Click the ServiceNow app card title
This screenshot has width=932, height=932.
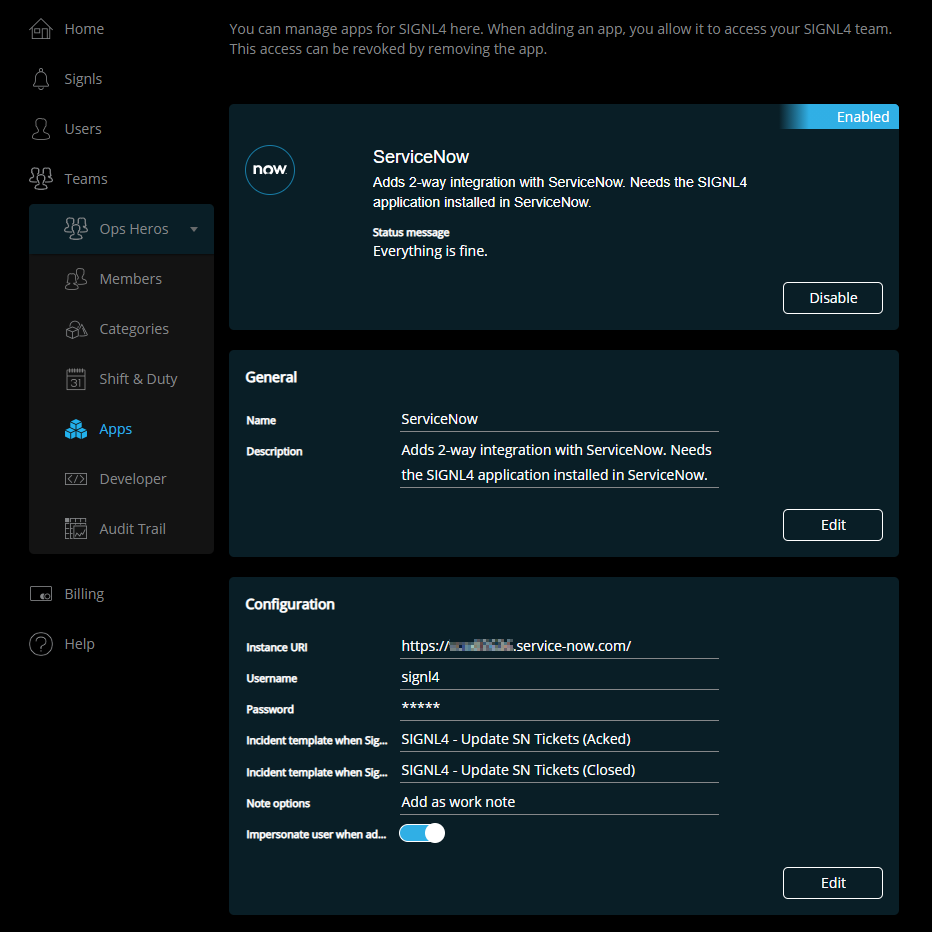click(x=420, y=157)
